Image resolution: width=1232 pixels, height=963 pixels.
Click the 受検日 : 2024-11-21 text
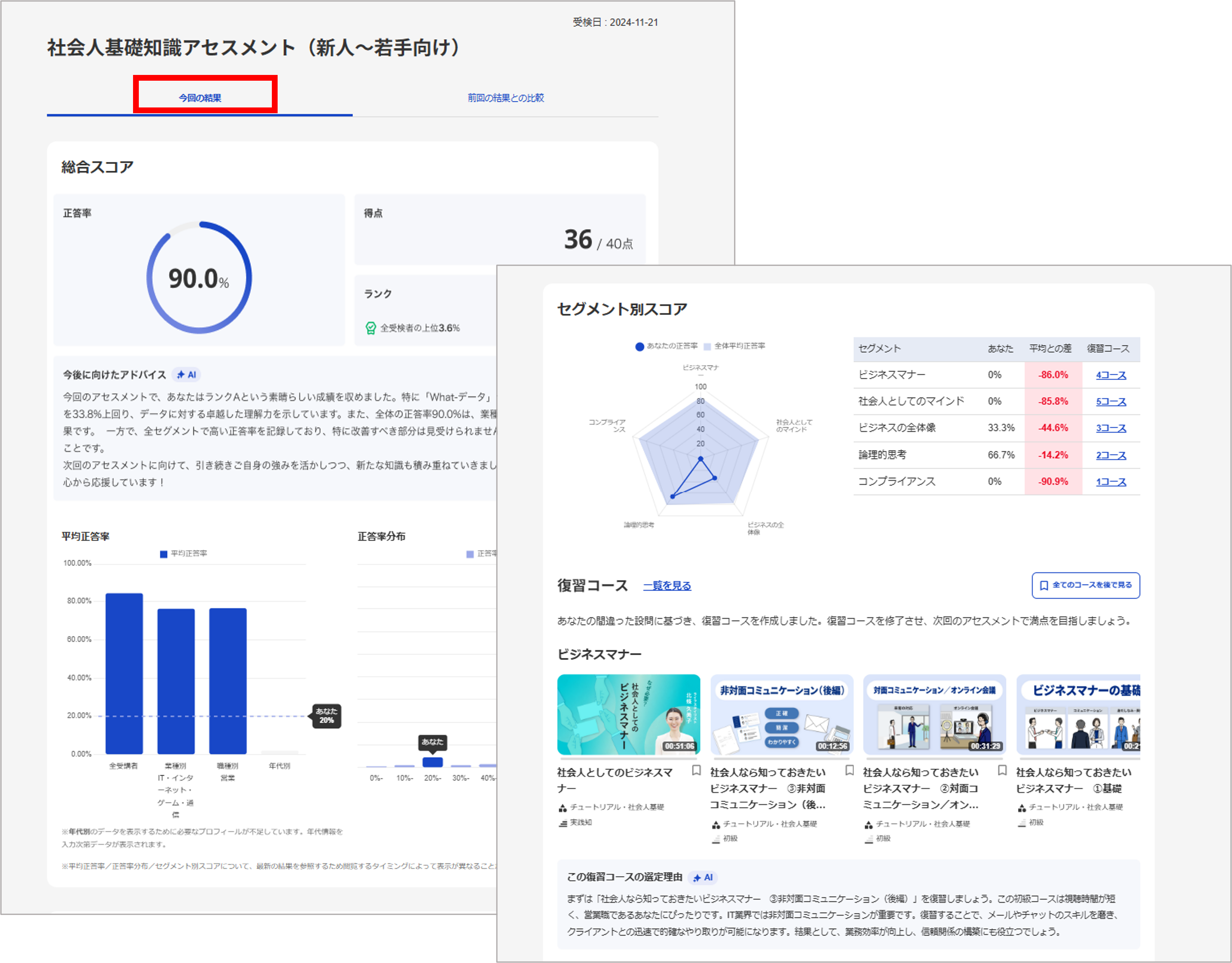pos(615,23)
